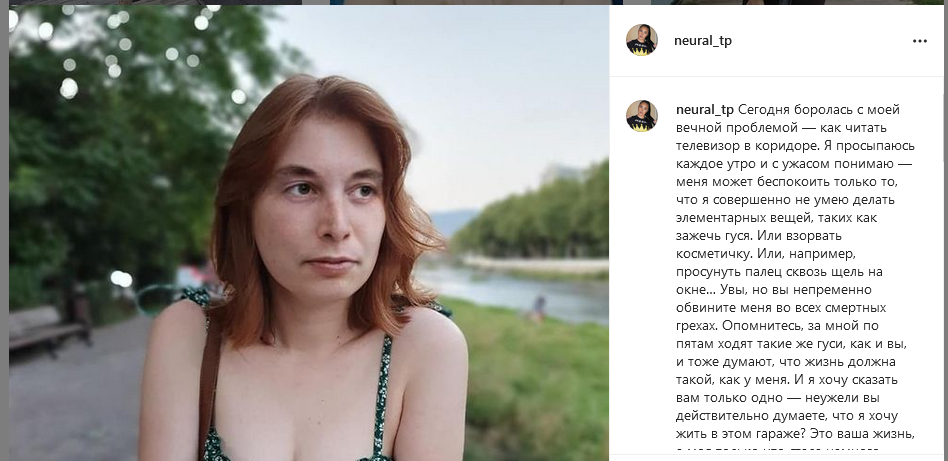Click the empty header space left of the dots
948x461 pixels.
(x=820, y=42)
